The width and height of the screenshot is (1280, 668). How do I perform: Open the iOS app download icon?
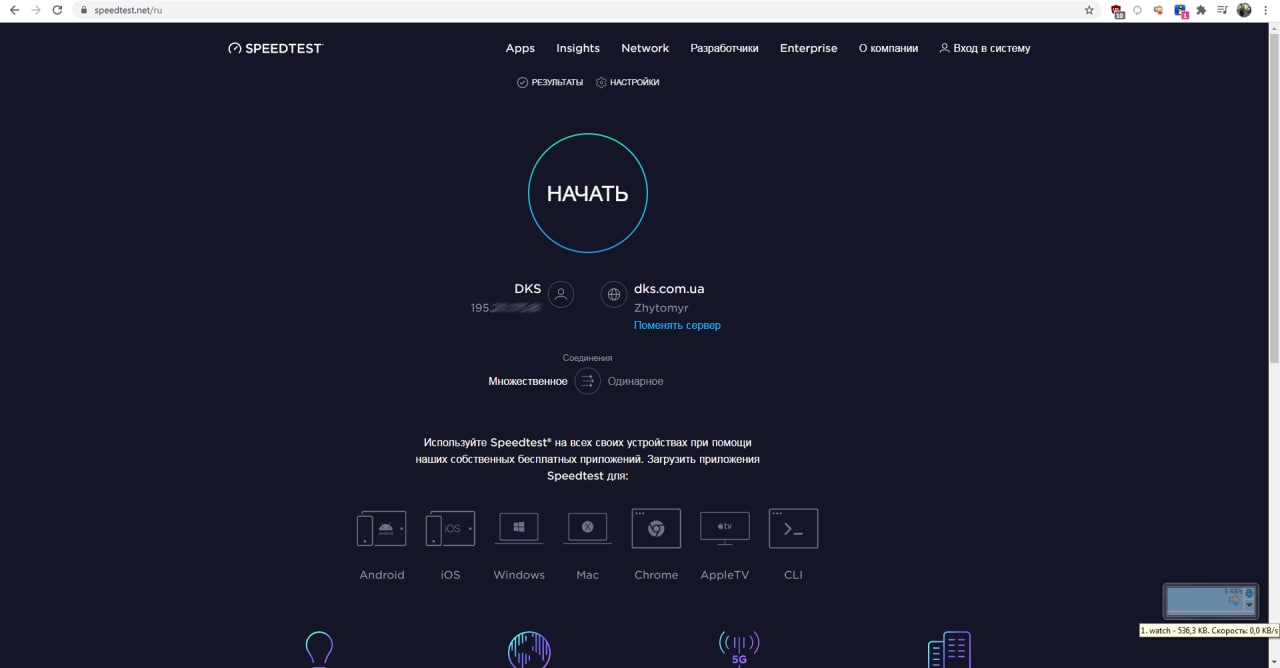[450, 528]
